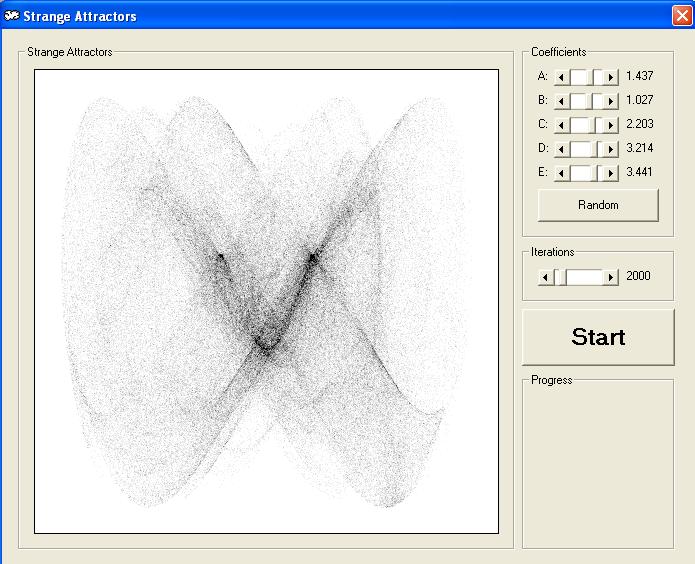The width and height of the screenshot is (695, 564).
Task: Decrease coefficient D using its left arrow
Action: tap(562, 149)
